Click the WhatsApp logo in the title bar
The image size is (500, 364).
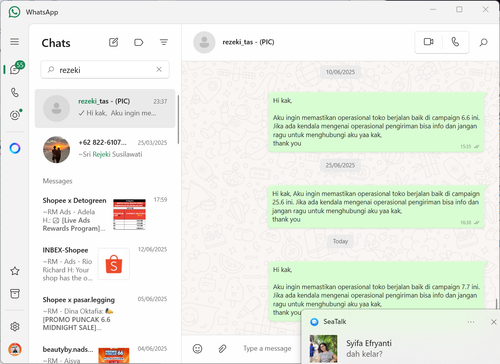14,12
